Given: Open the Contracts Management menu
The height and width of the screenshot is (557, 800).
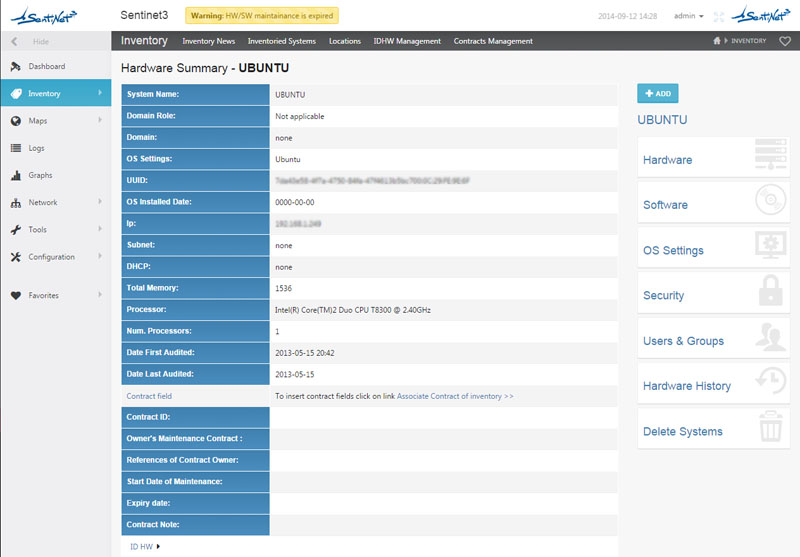Looking at the screenshot, I should (x=493, y=41).
